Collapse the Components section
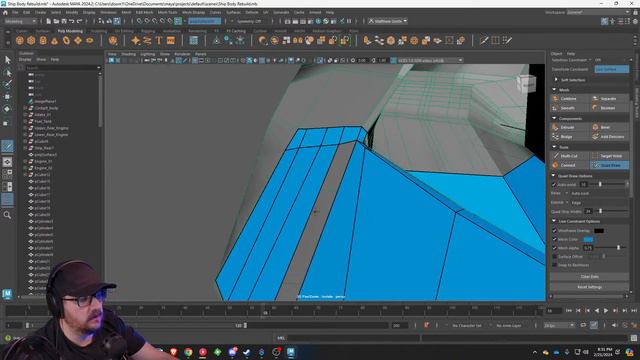The image size is (640, 360). (x=554, y=118)
